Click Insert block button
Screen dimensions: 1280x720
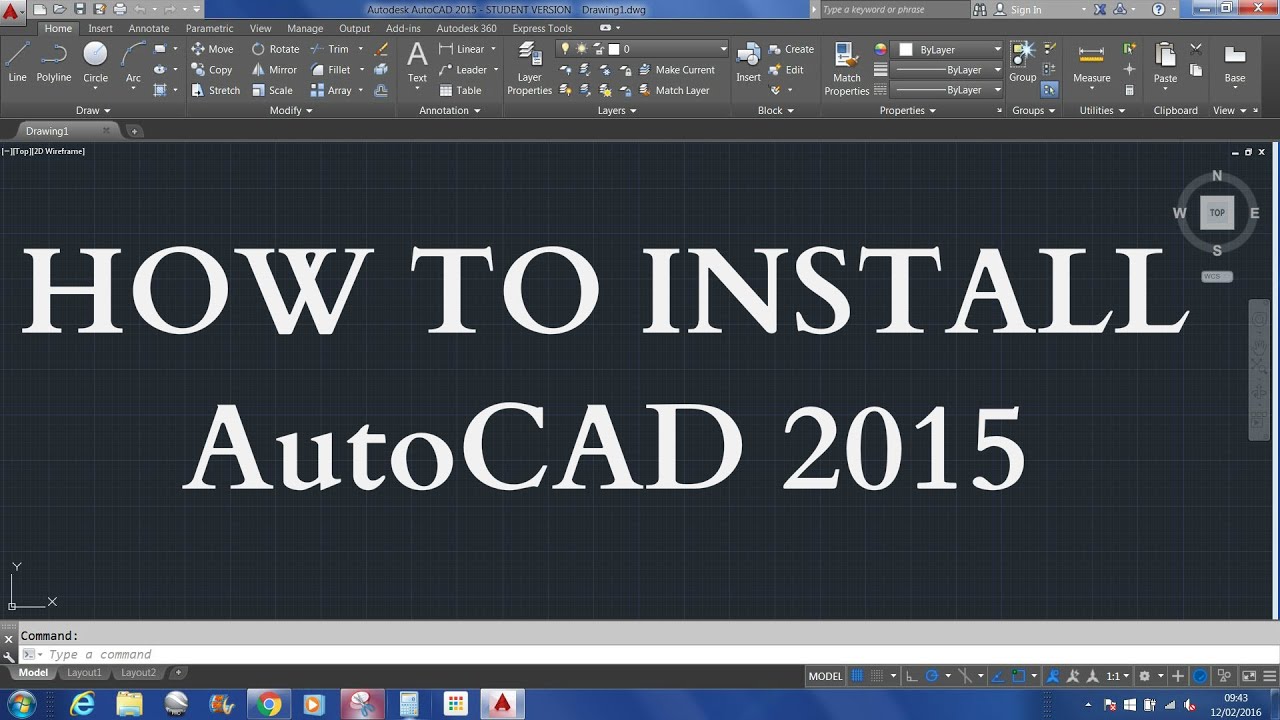tap(748, 62)
